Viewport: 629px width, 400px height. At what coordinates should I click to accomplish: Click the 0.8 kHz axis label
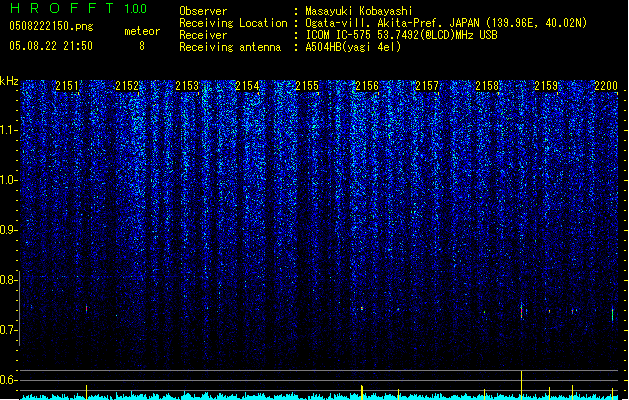tap(9, 280)
